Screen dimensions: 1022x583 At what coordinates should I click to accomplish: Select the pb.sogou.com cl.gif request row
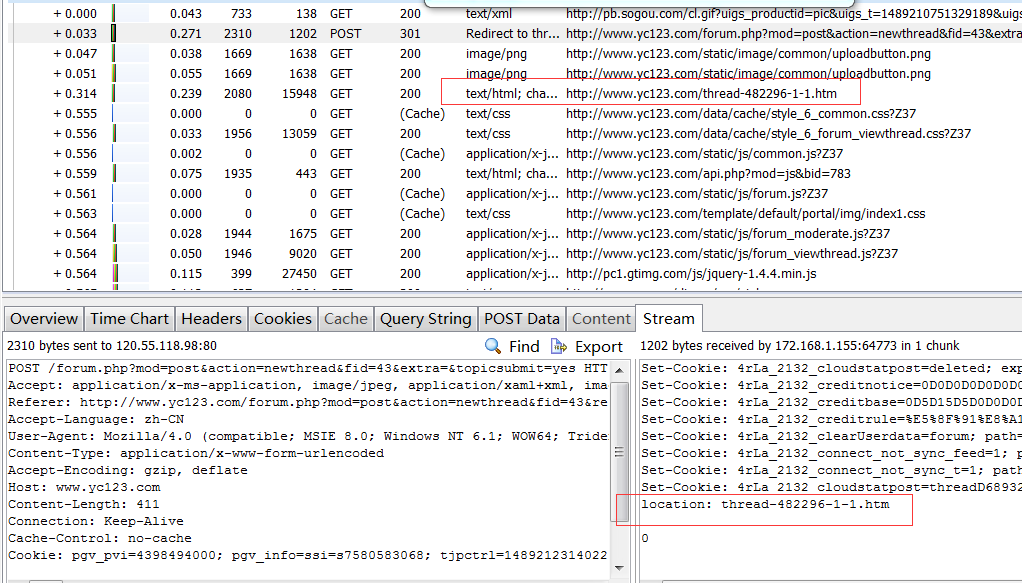(700, 14)
